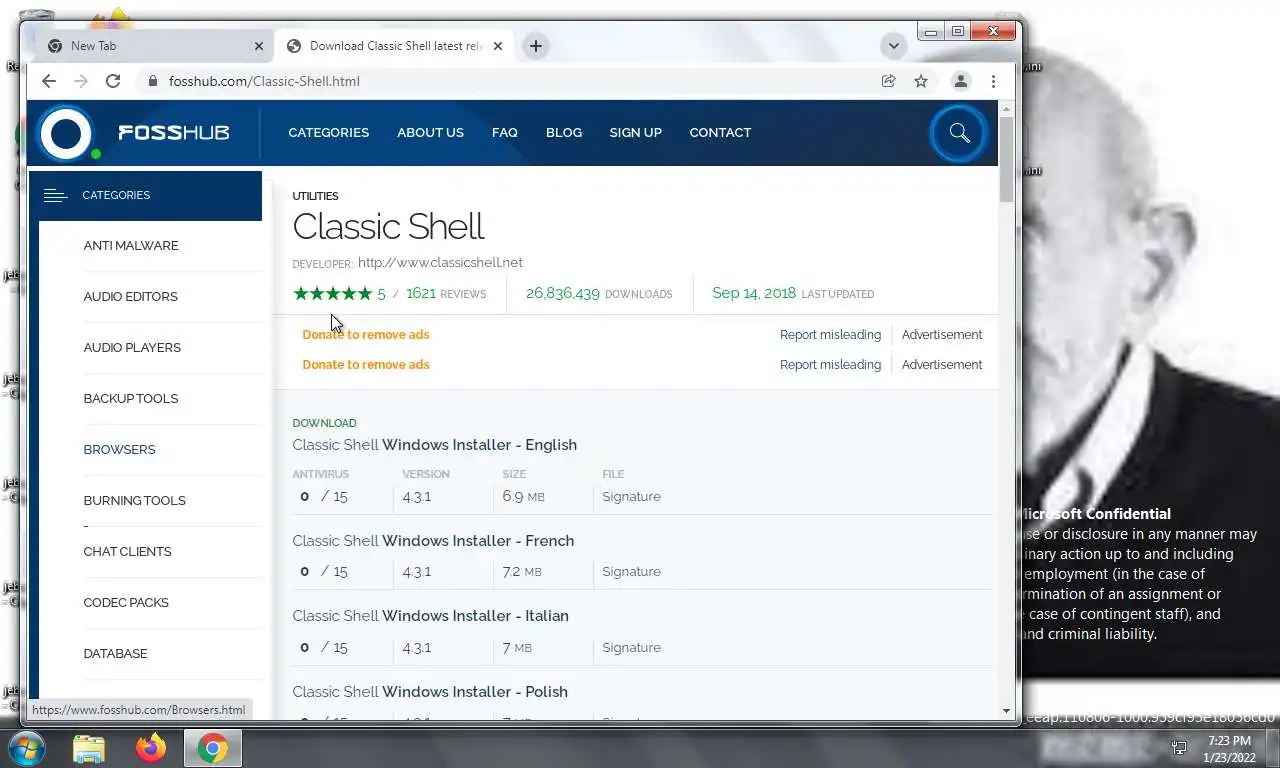Open a new tab with plus button

click(x=536, y=46)
